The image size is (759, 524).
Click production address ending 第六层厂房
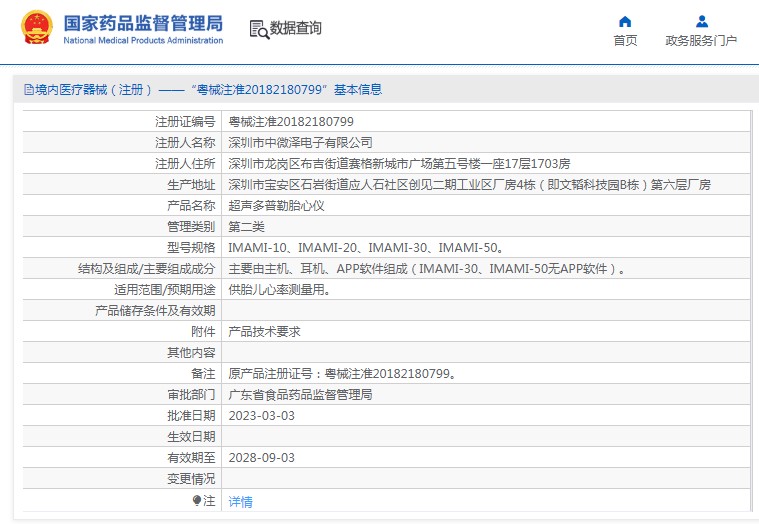470,185
